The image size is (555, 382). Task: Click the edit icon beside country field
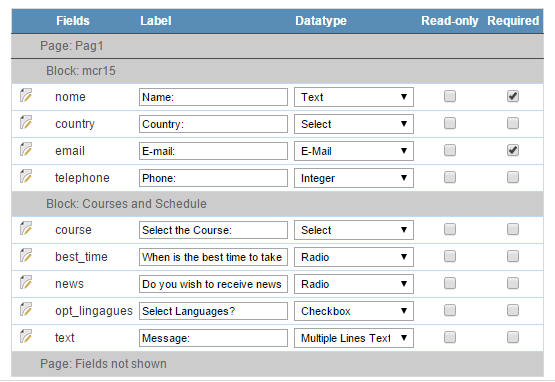click(x=26, y=122)
